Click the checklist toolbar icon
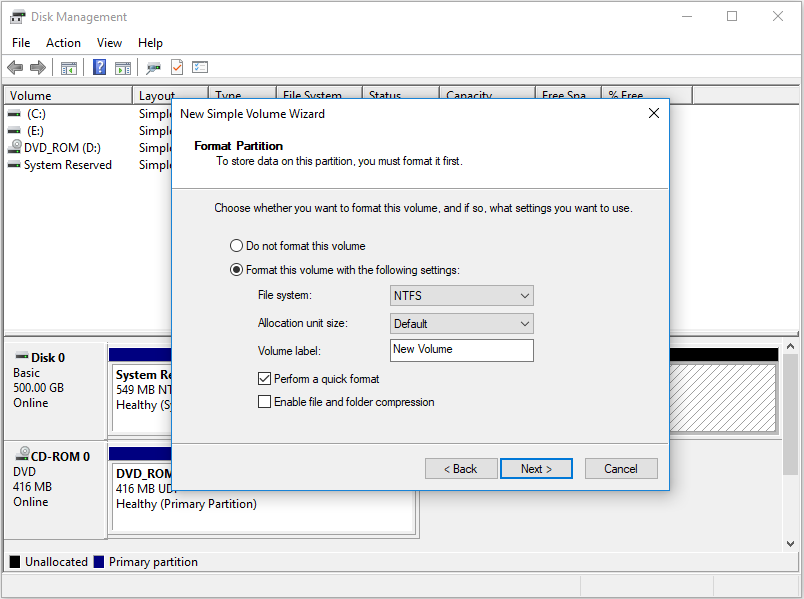The height and width of the screenshot is (599, 804). (200, 68)
